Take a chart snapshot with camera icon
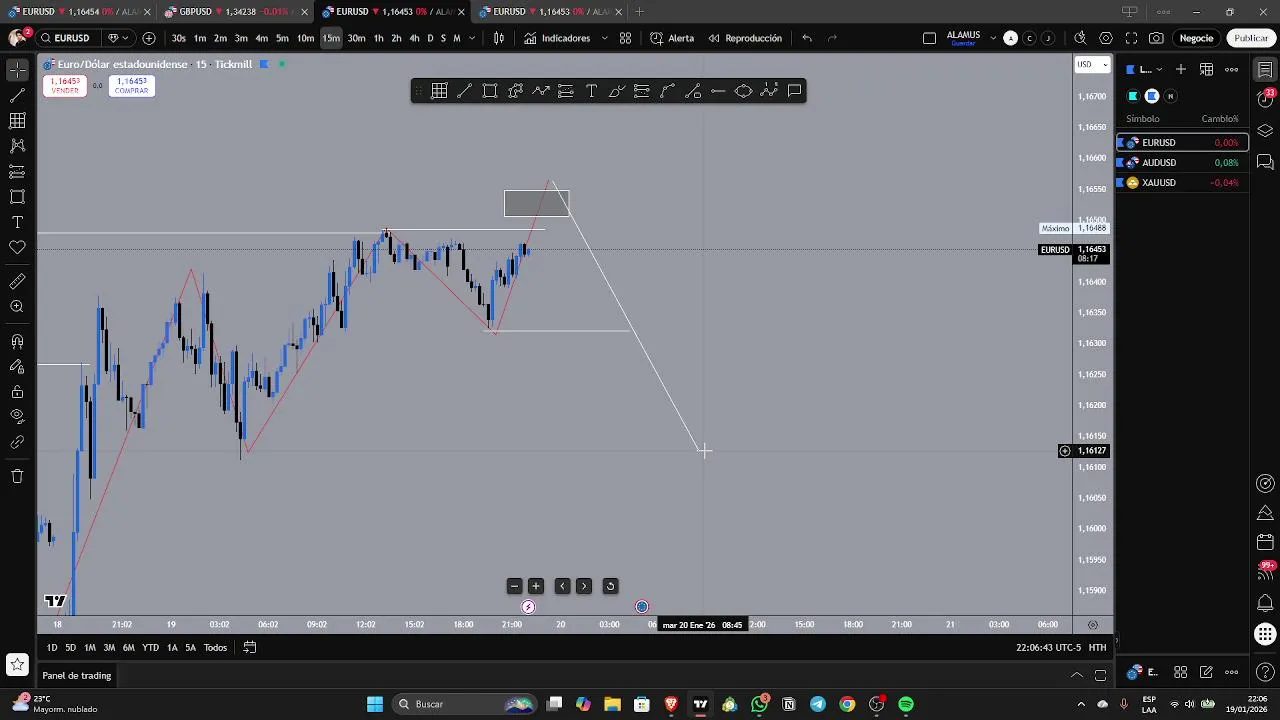Screen dimensions: 1280x720 [x=1156, y=38]
